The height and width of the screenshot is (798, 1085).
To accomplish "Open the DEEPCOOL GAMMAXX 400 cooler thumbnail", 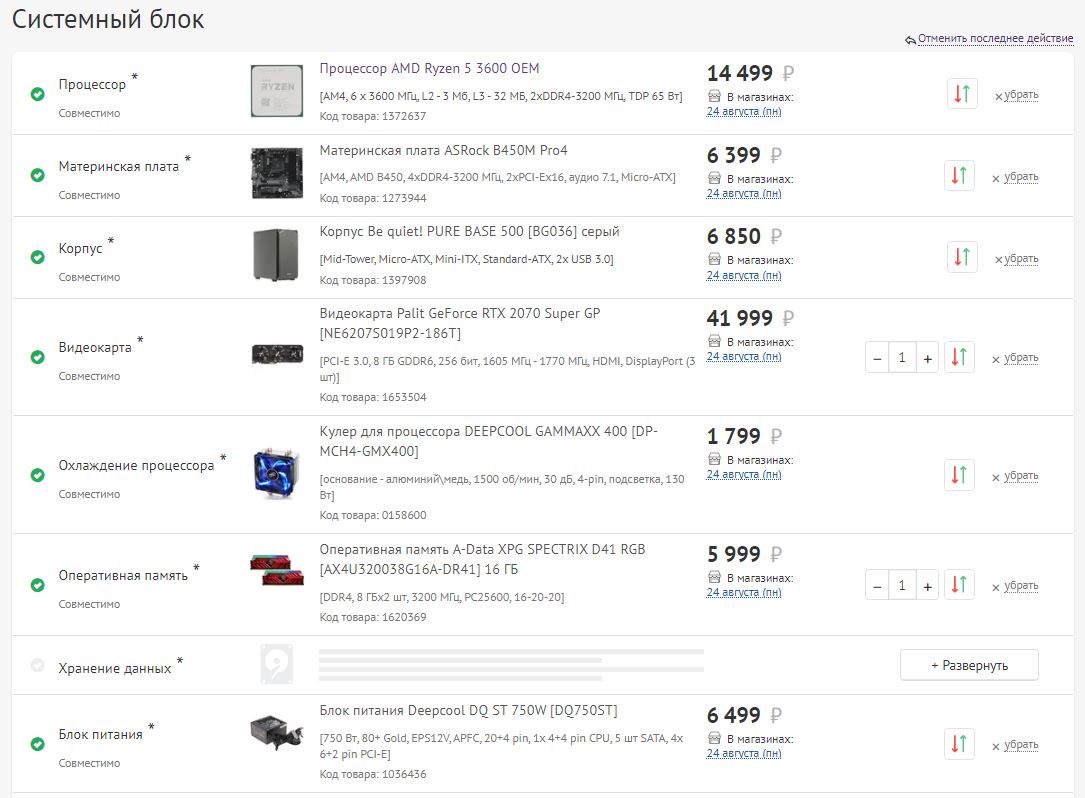I will (277, 475).
